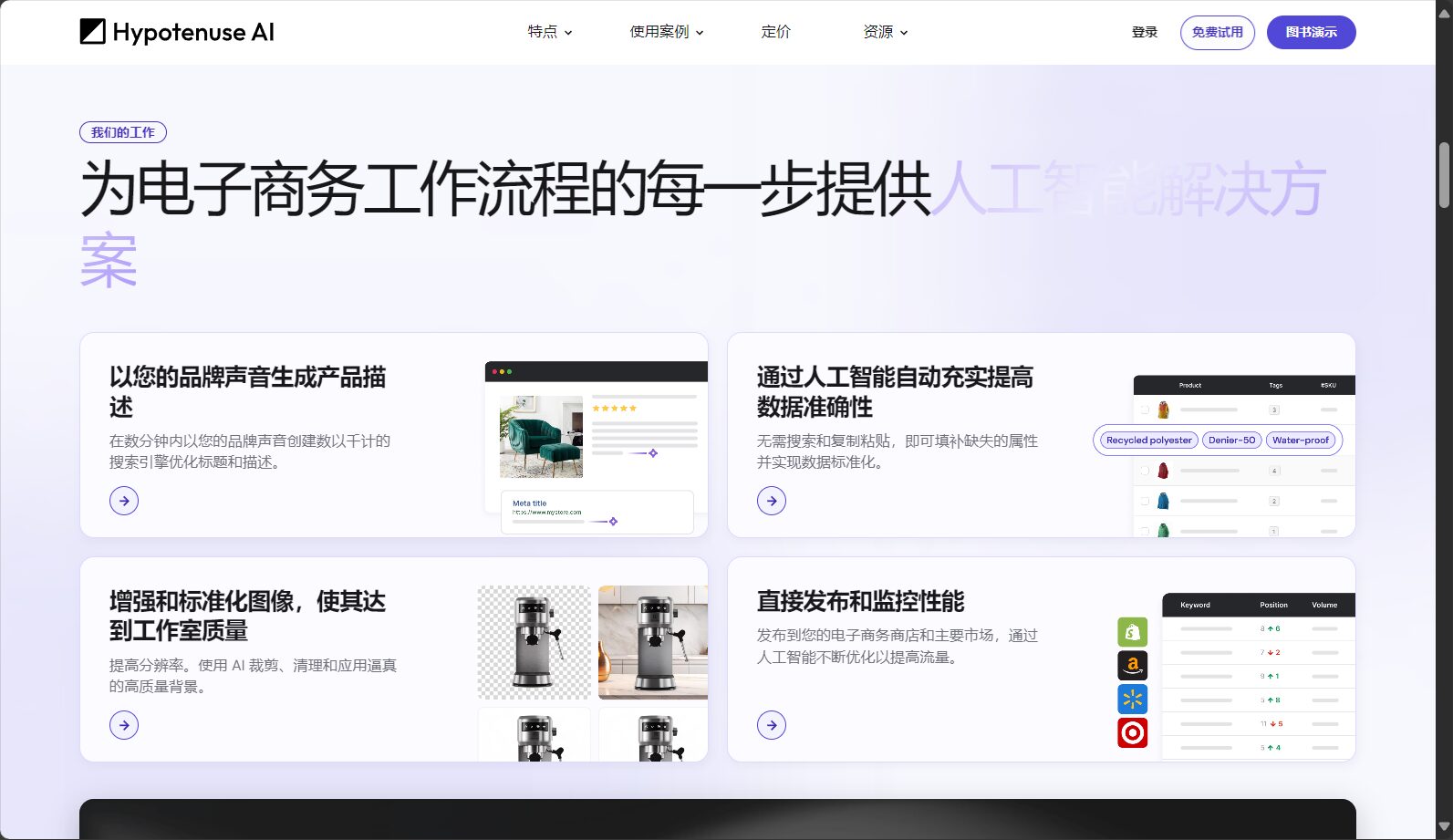The height and width of the screenshot is (840, 1453).
Task: Toggle checkbox beside the blue jacket row
Action: click(x=1145, y=501)
